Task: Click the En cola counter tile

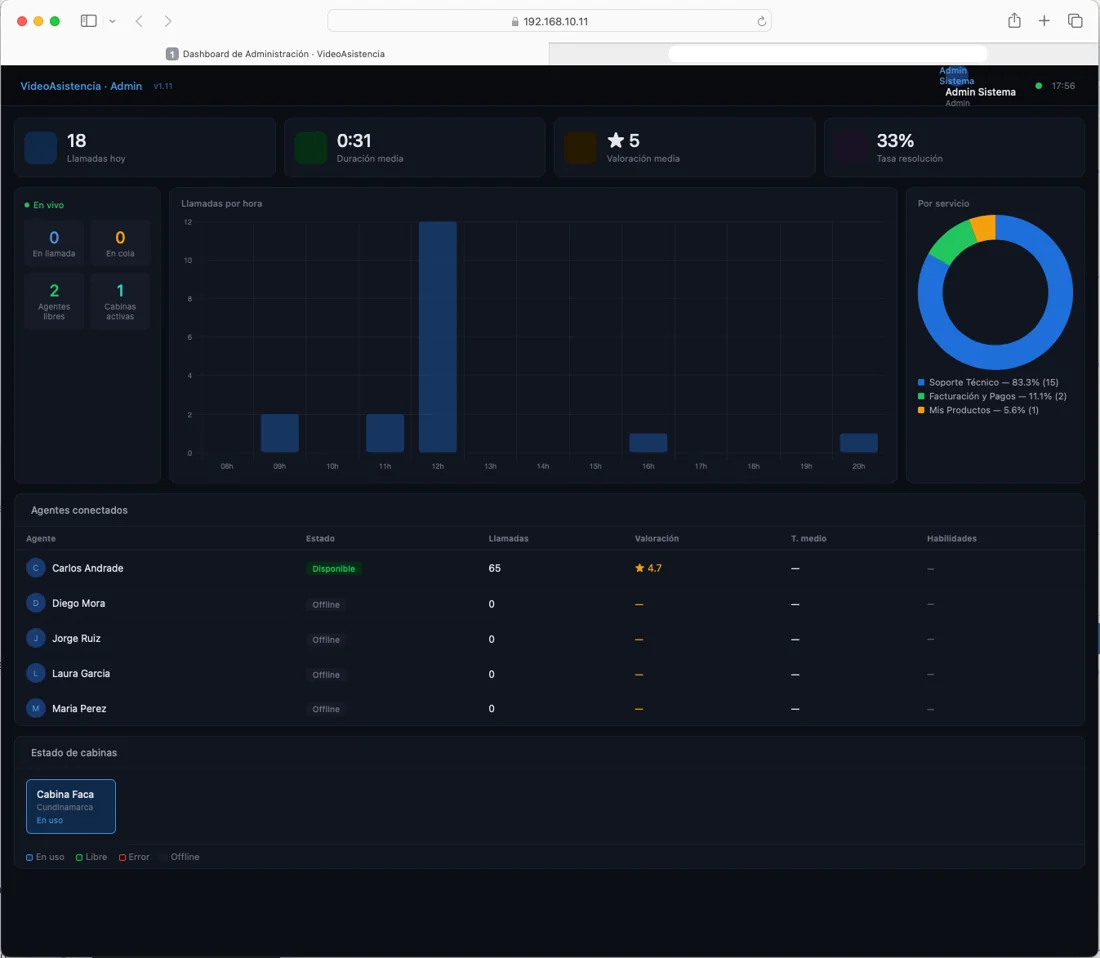Action: tap(120, 243)
